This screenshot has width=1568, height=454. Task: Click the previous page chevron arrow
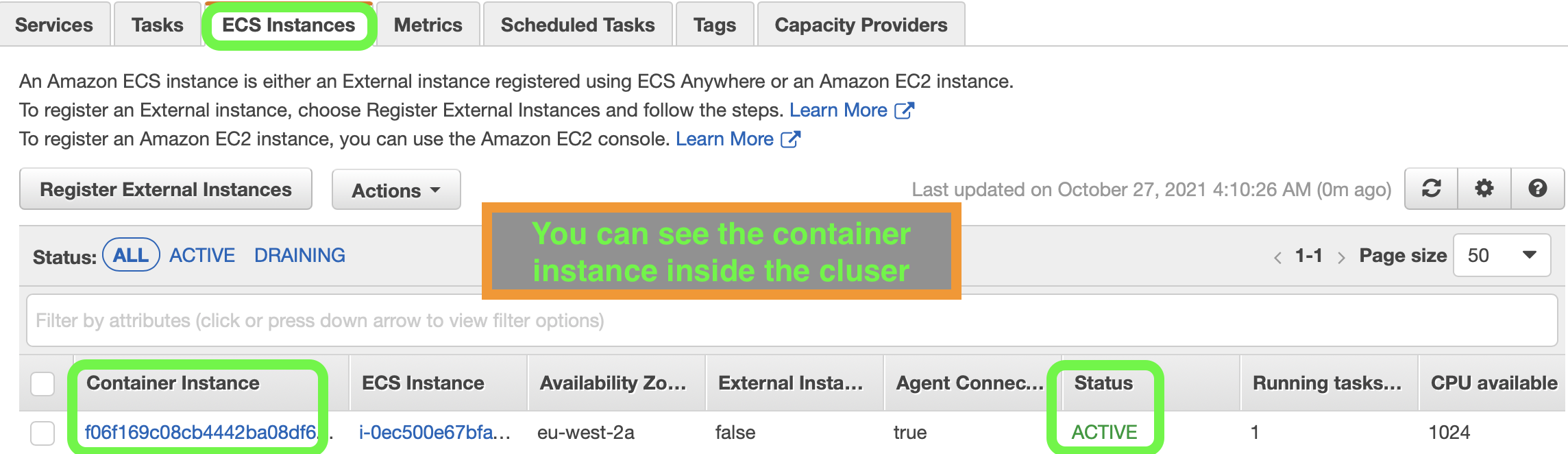tap(1279, 255)
